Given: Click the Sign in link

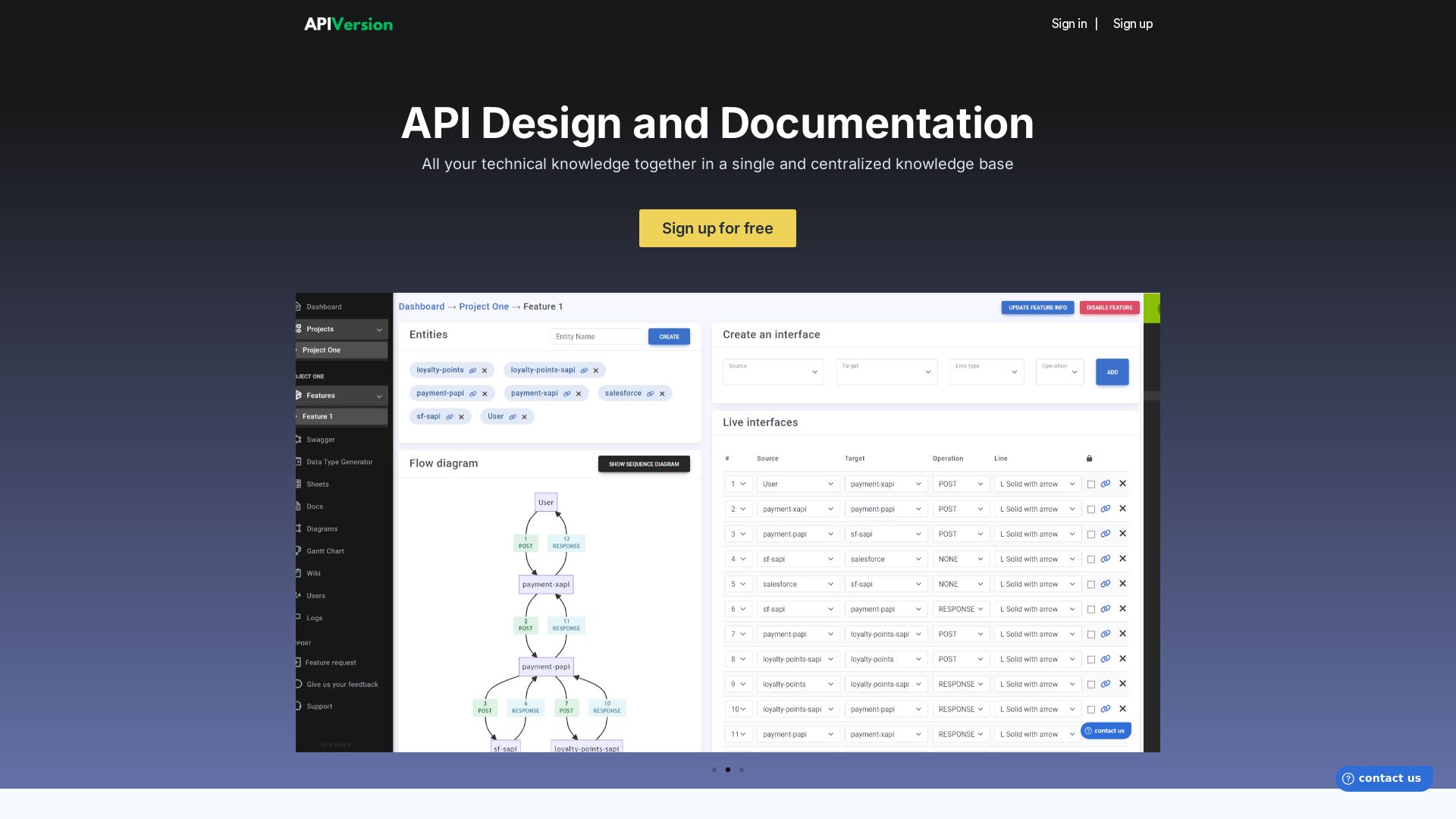Looking at the screenshot, I should pyautogui.click(x=1068, y=24).
